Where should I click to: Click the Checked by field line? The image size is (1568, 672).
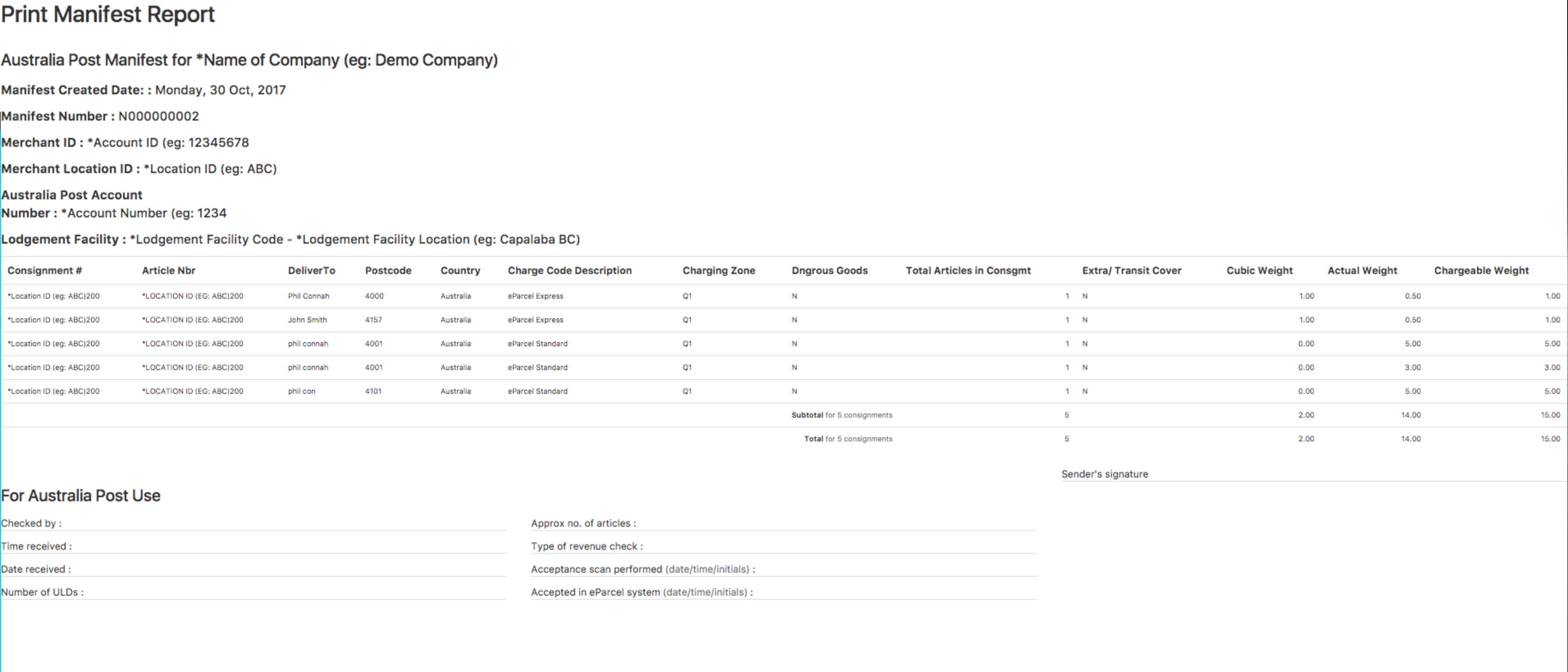[x=253, y=523]
